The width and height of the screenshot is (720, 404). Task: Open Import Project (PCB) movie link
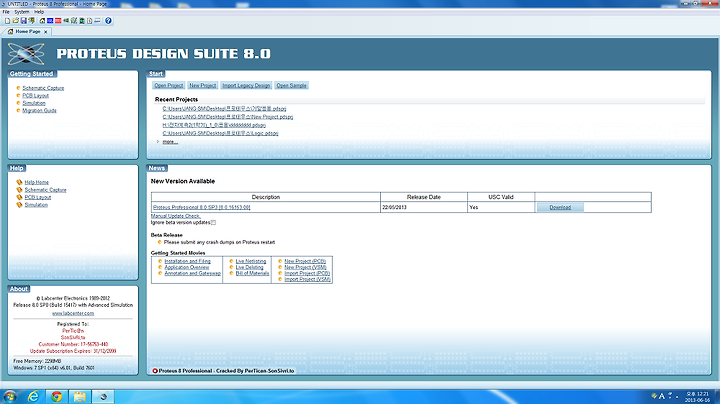pyautogui.click(x=307, y=273)
